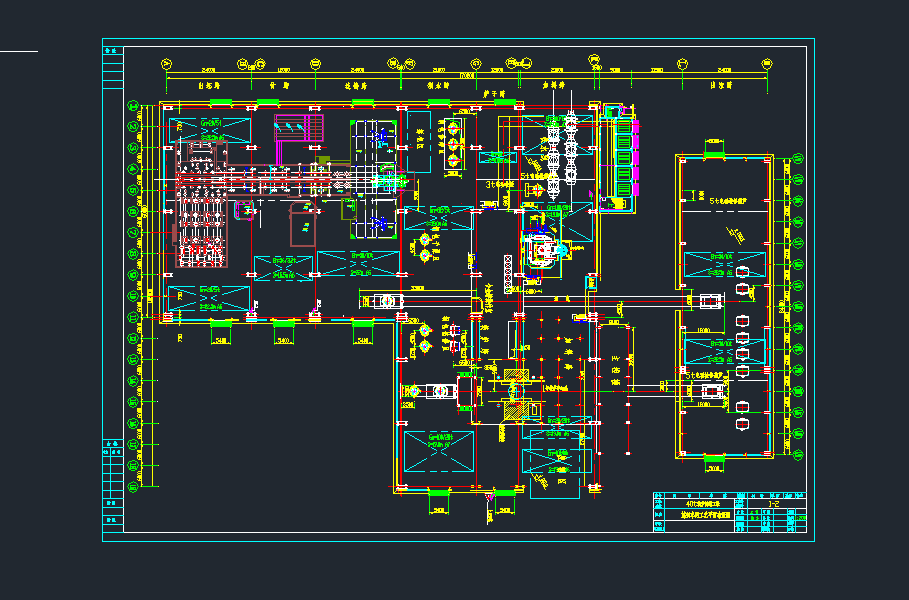Viewport: 909px width, 600px height.
Task: Select top green door marker on right building
Action: tap(713, 155)
